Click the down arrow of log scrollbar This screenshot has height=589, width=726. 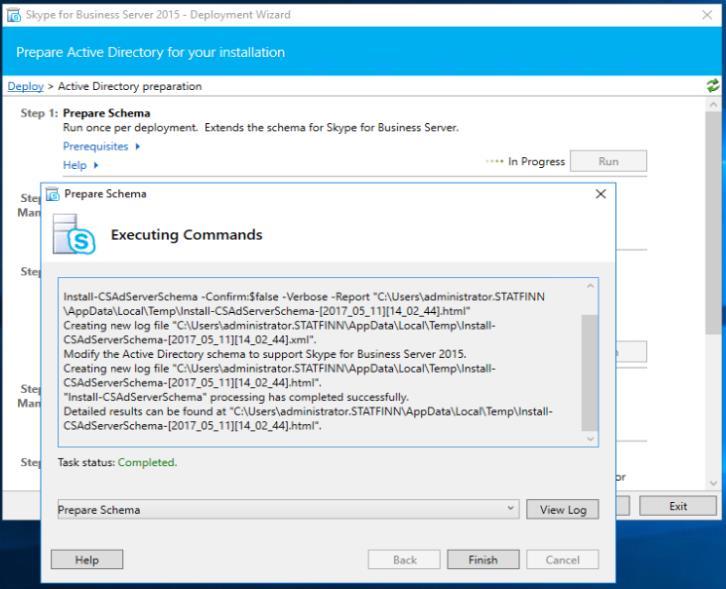pos(590,439)
